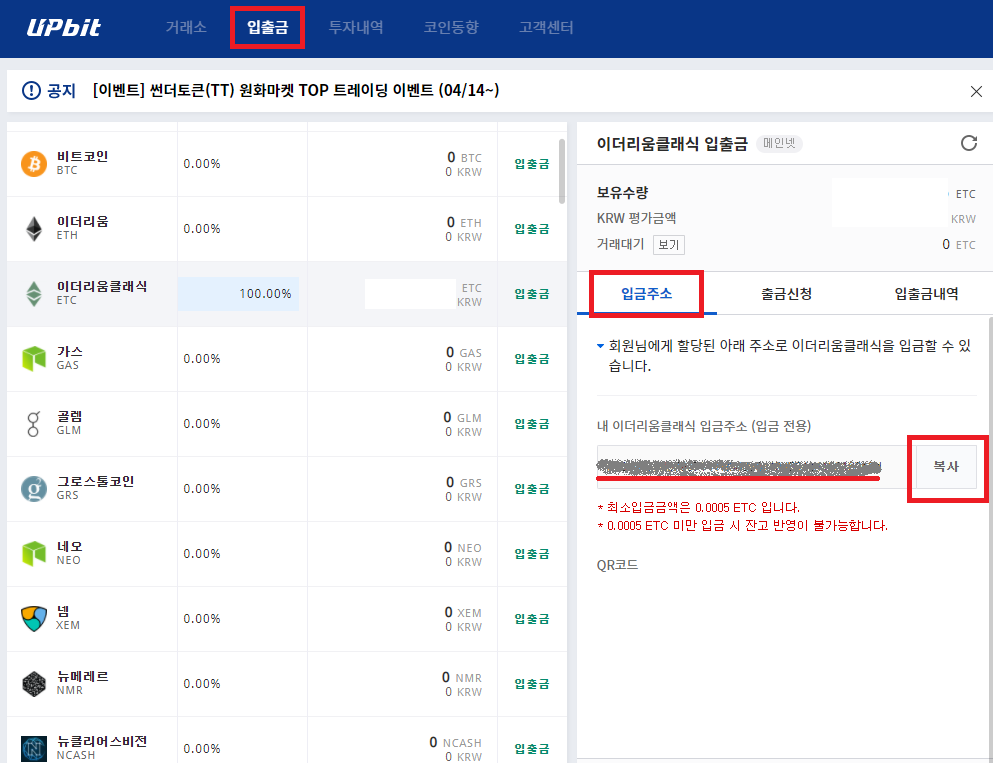The image size is (993, 763).
Task: Click 입출금 for 뉴클리어스비전 NCASH
Action: coord(531,749)
